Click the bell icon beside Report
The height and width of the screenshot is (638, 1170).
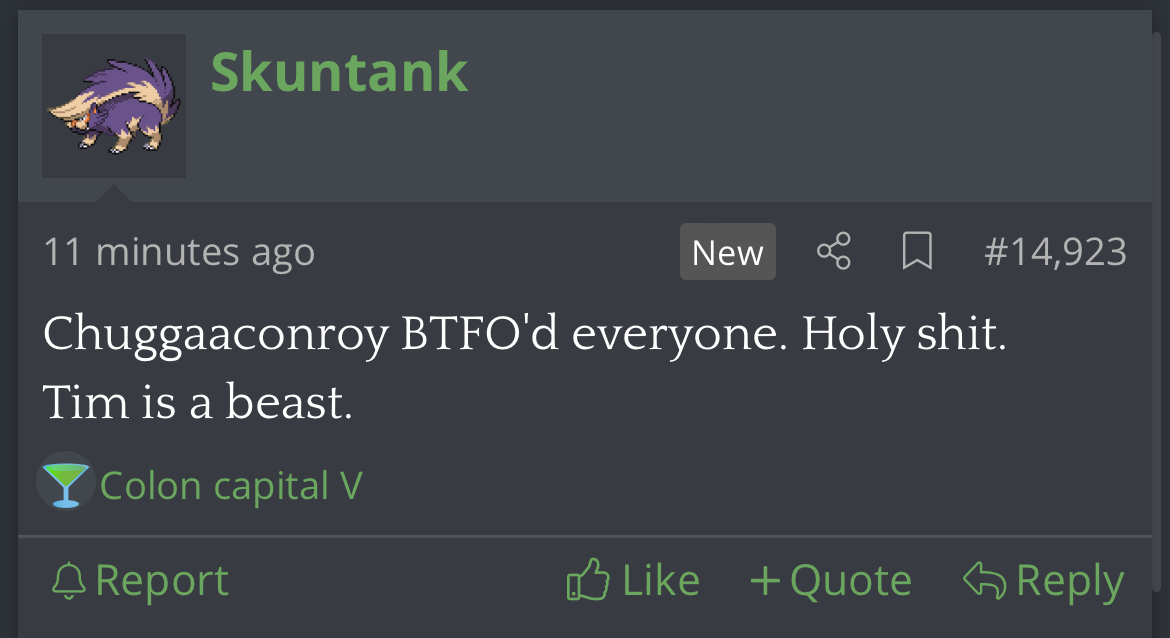69,581
